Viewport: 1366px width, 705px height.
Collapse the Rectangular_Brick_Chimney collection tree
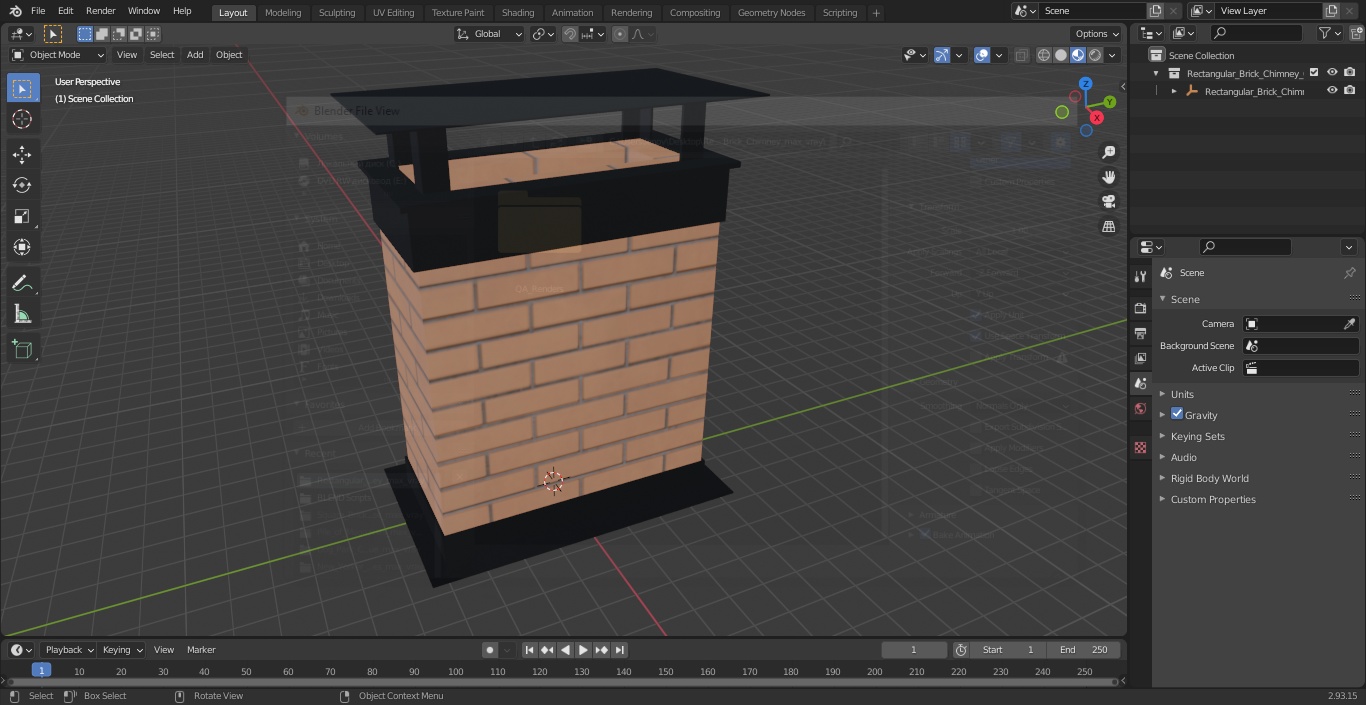pos(1156,73)
